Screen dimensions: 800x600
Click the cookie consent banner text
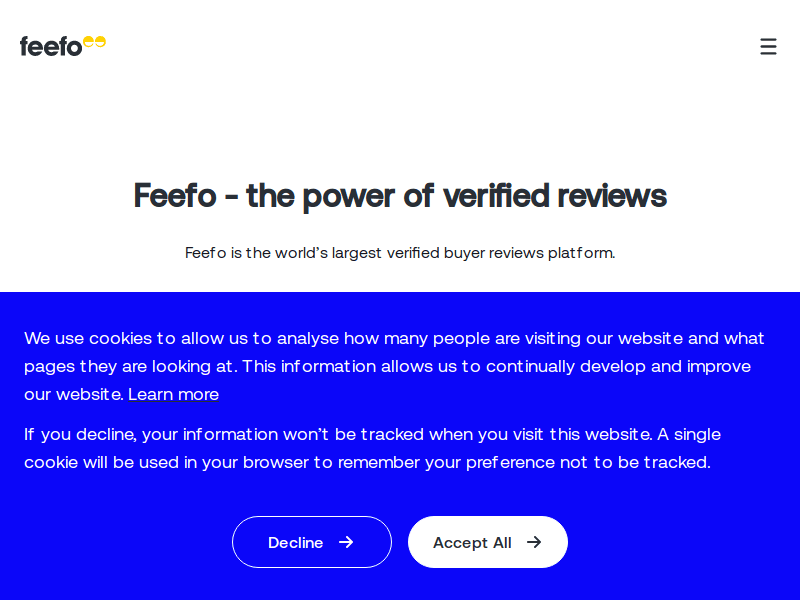click(394, 366)
